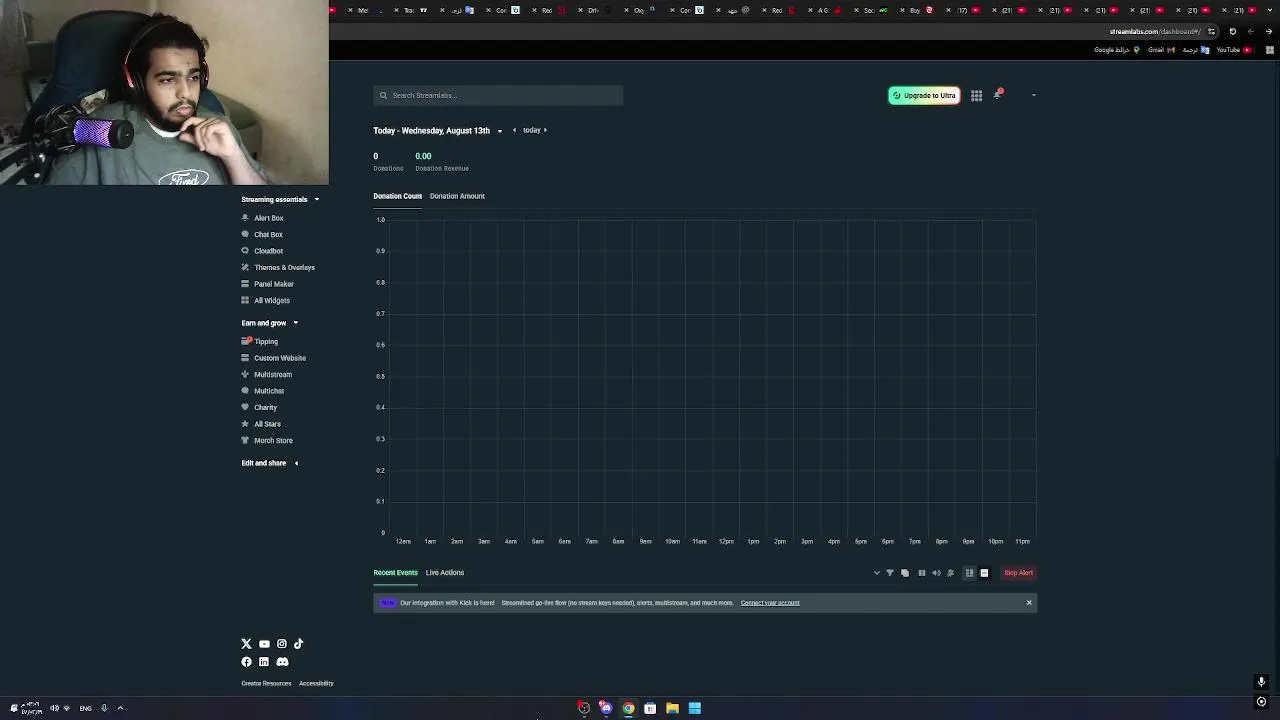
Task: Open the notifications bell icon
Action: tap(997, 94)
